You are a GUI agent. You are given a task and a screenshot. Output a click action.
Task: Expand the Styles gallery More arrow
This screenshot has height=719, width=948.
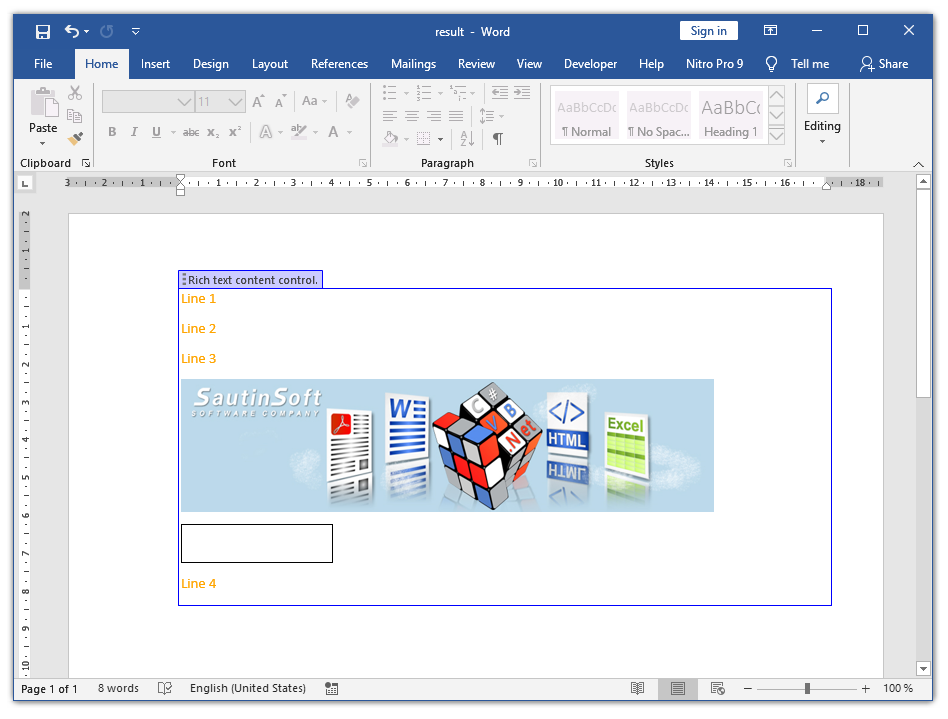777,136
